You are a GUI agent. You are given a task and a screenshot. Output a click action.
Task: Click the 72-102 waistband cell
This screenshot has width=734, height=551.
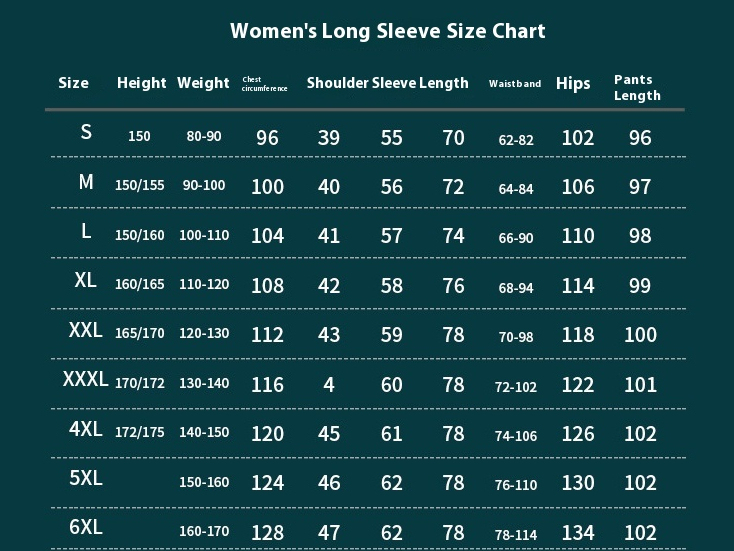[x=516, y=387]
